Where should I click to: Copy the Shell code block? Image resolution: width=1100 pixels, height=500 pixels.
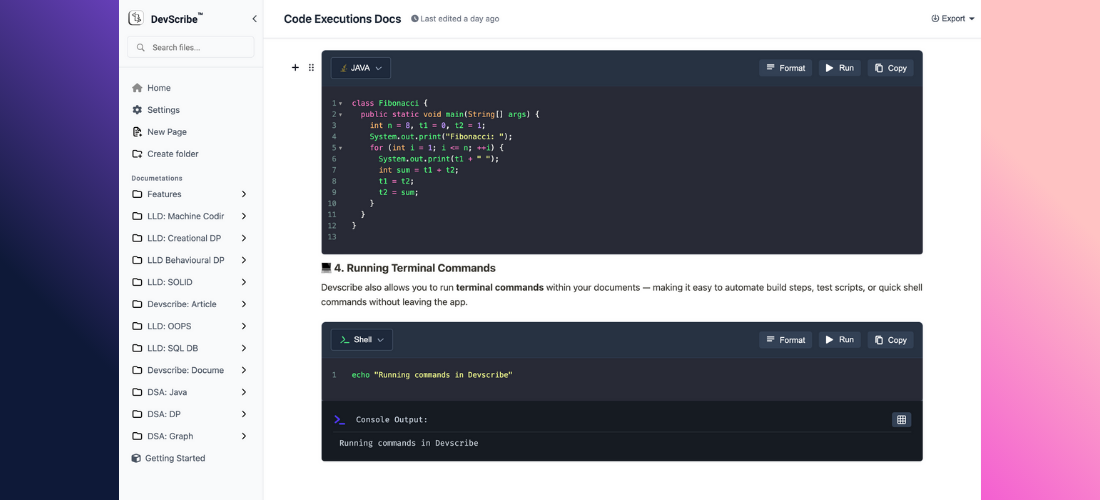[x=890, y=339]
